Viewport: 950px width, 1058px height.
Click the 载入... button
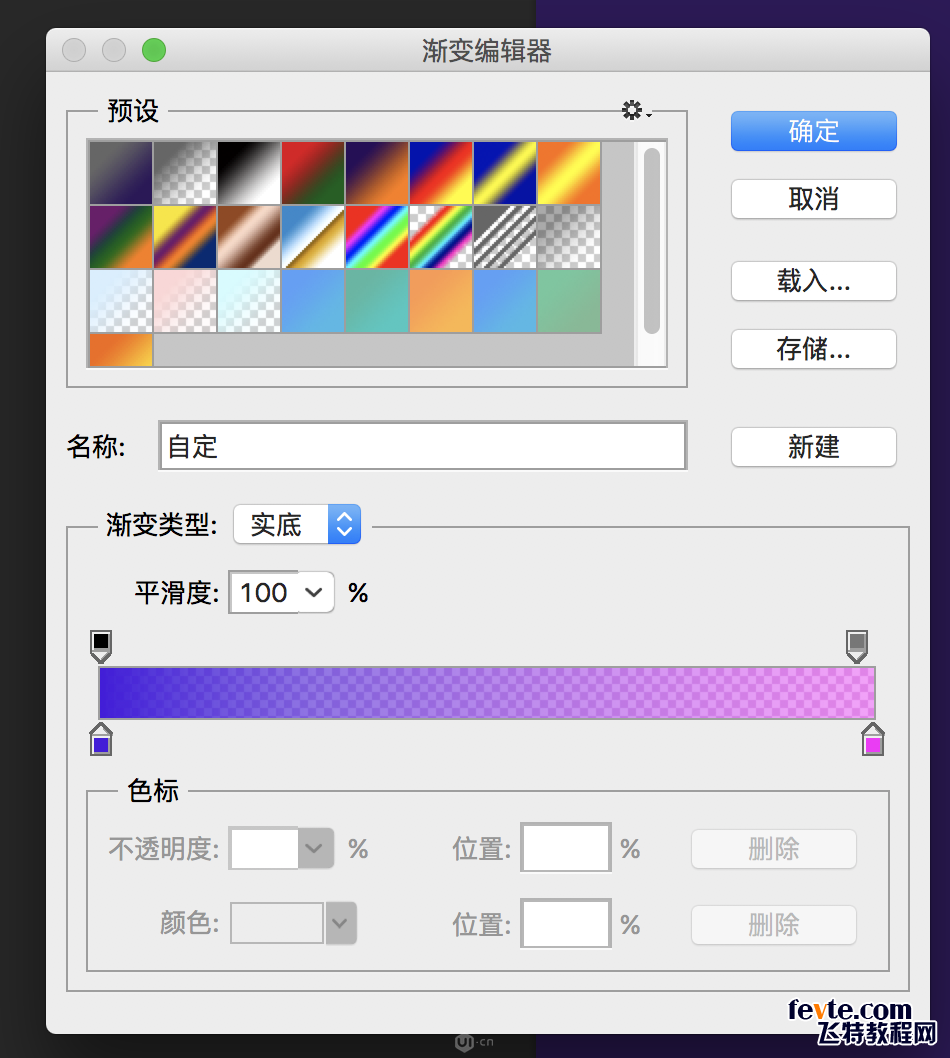tap(814, 281)
